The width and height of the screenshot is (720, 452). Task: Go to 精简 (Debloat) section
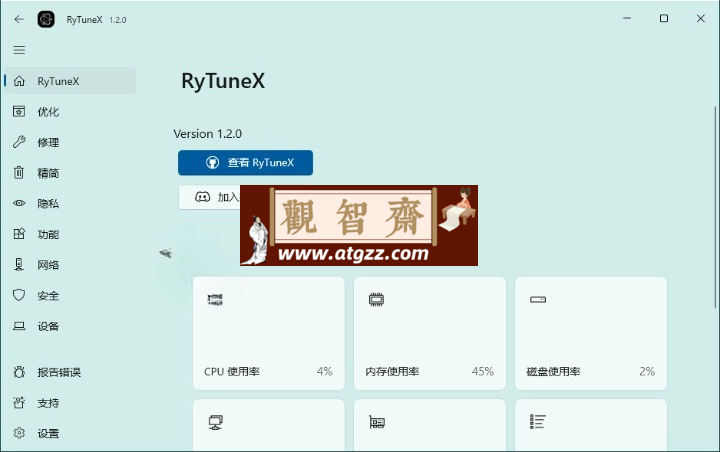pyautogui.click(x=70, y=173)
